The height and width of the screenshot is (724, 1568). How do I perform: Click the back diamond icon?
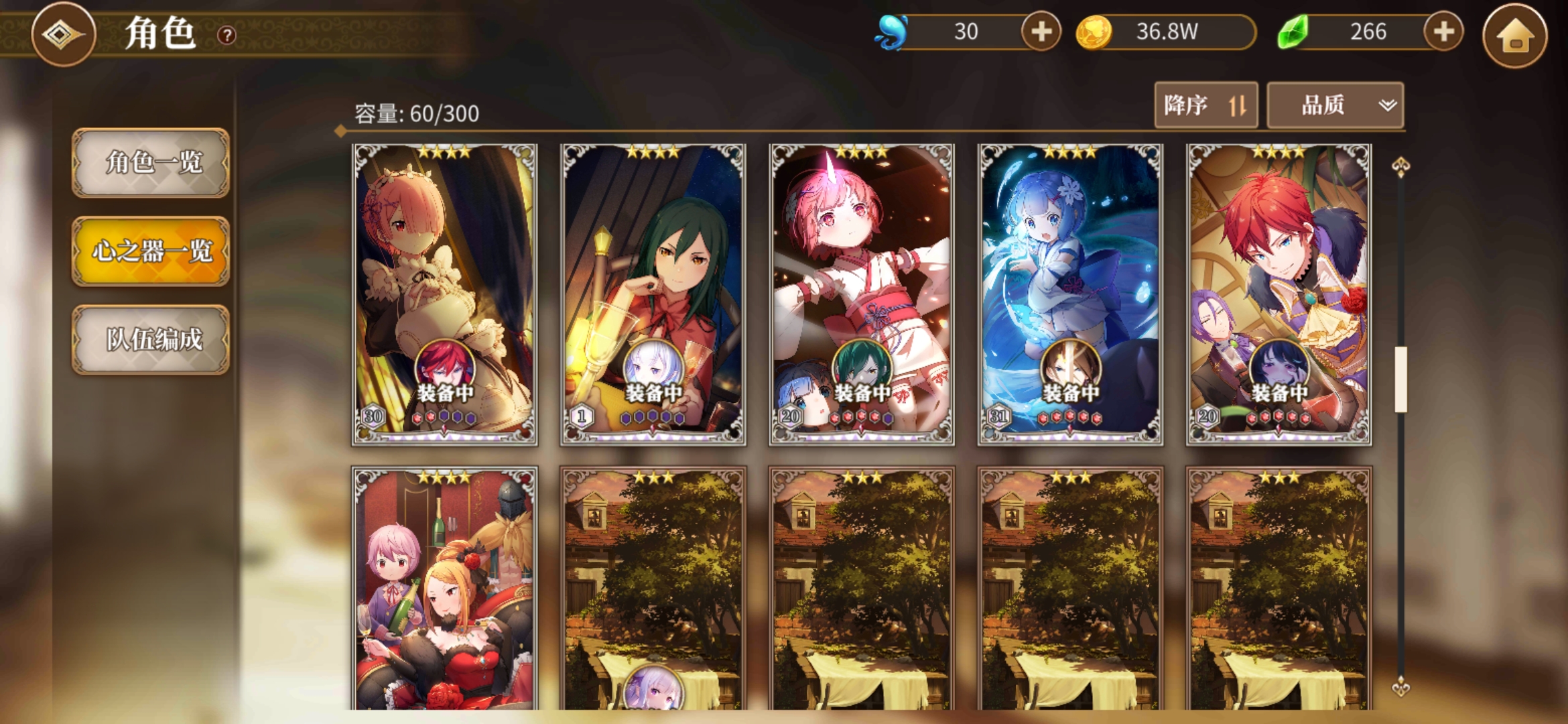pyautogui.click(x=64, y=34)
